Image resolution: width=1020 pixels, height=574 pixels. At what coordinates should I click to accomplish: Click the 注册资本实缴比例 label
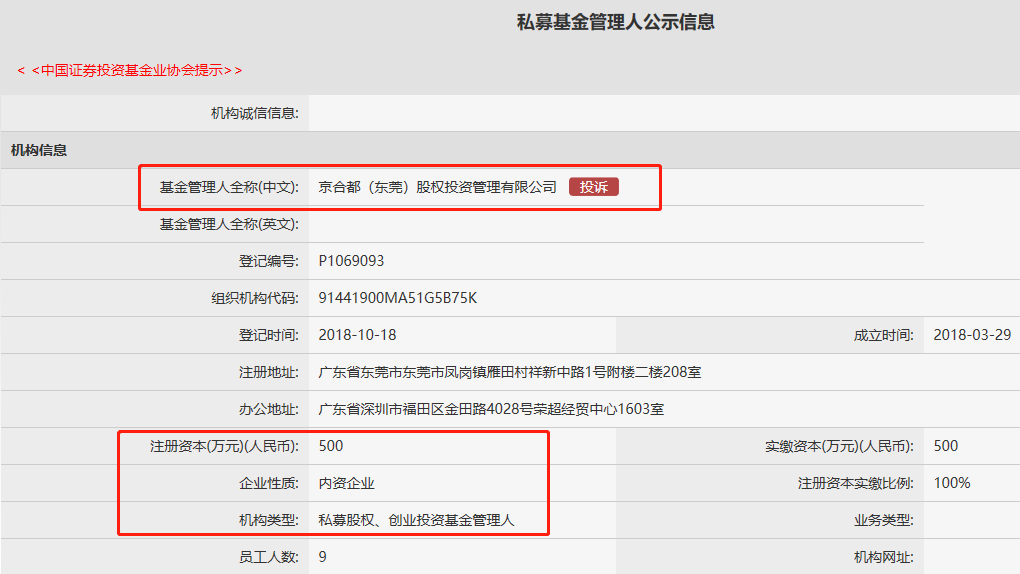point(855,484)
